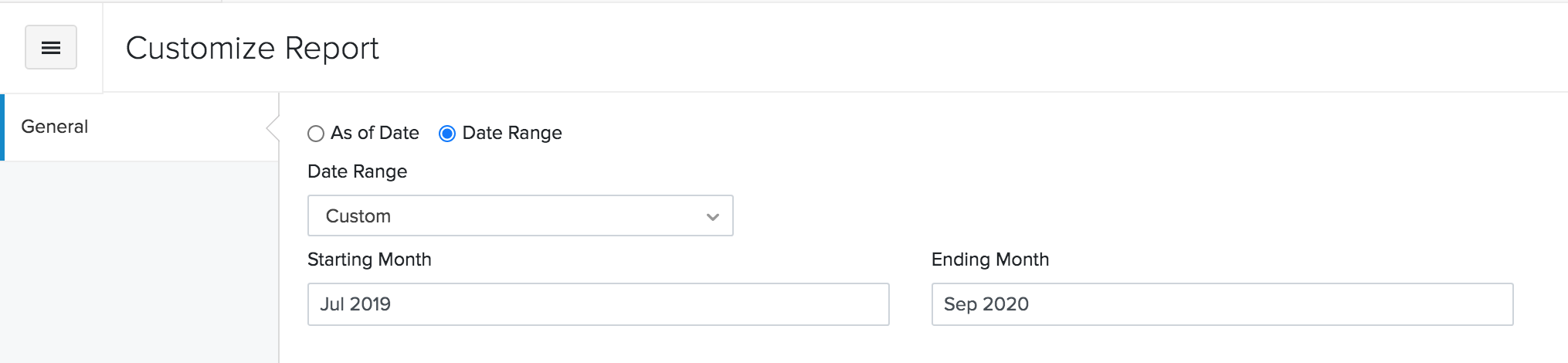Click the blue active indicator on General

2,127
